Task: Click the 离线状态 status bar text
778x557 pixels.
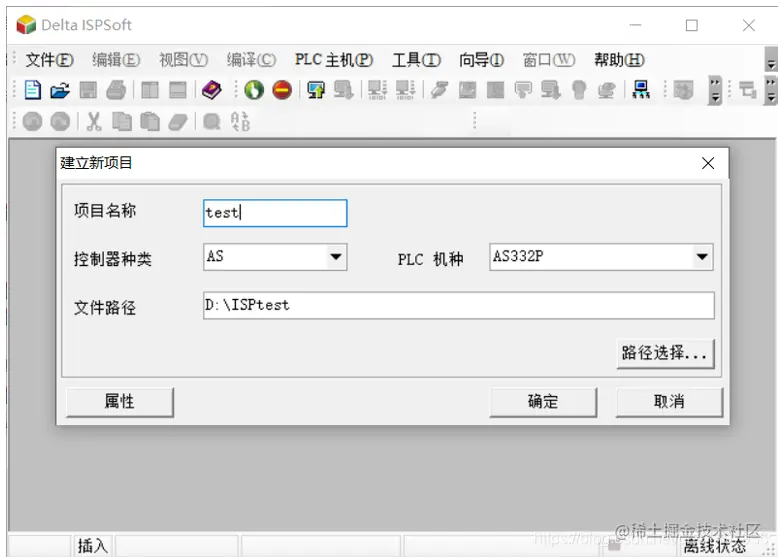Action: point(714,546)
